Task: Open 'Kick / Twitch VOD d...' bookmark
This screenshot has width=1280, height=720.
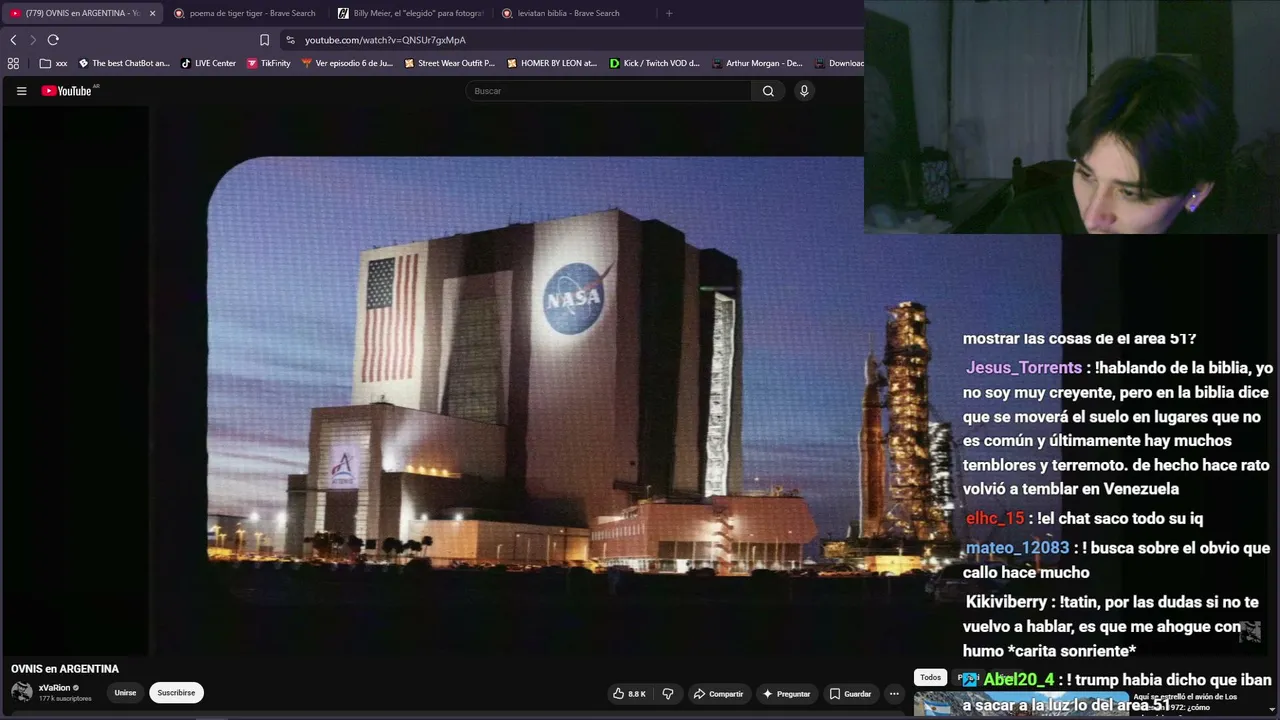Action: [x=654, y=63]
